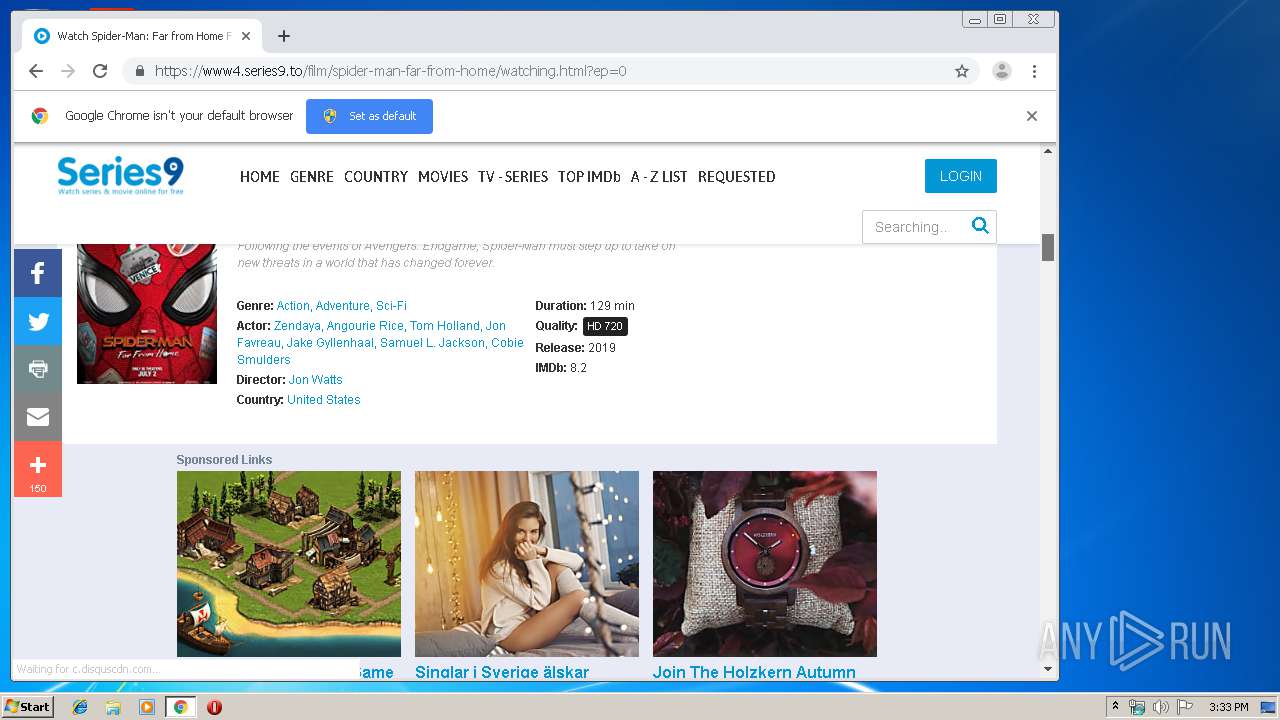The width and height of the screenshot is (1280, 720).
Task: Open the United States country link
Action: click(324, 400)
